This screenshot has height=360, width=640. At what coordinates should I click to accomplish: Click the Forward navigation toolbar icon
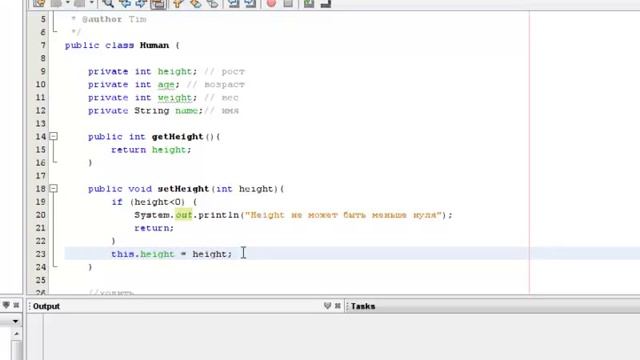pyautogui.click(x=80, y=4)
